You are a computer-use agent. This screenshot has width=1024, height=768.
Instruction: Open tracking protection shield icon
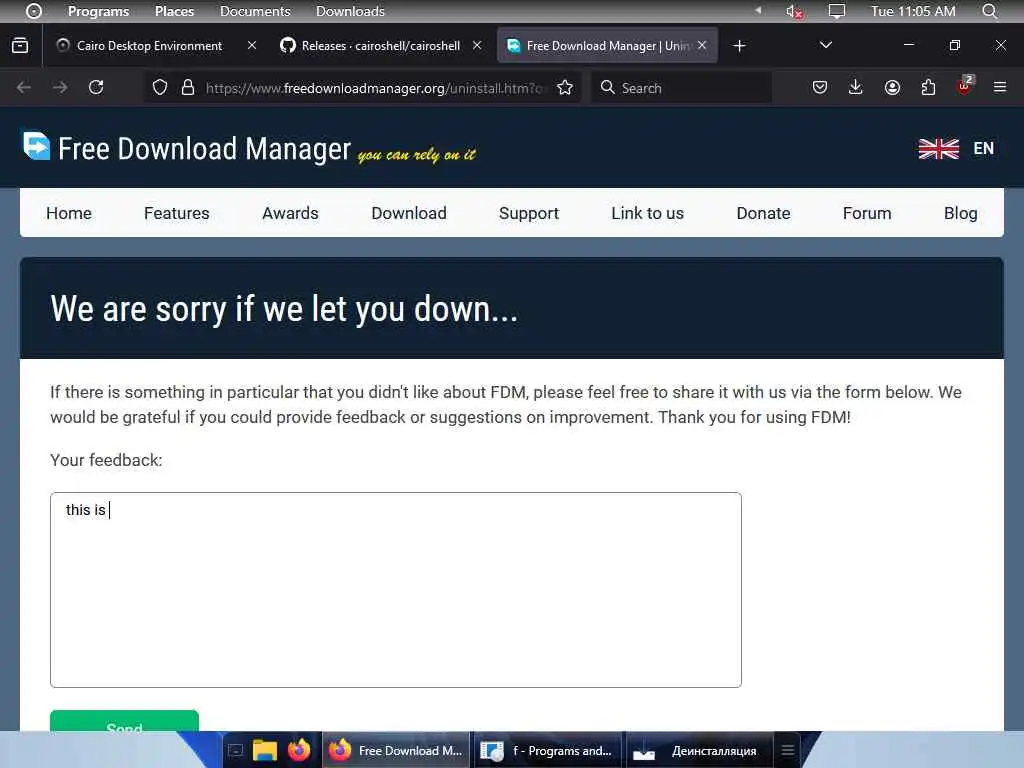(x=160, y=88)
